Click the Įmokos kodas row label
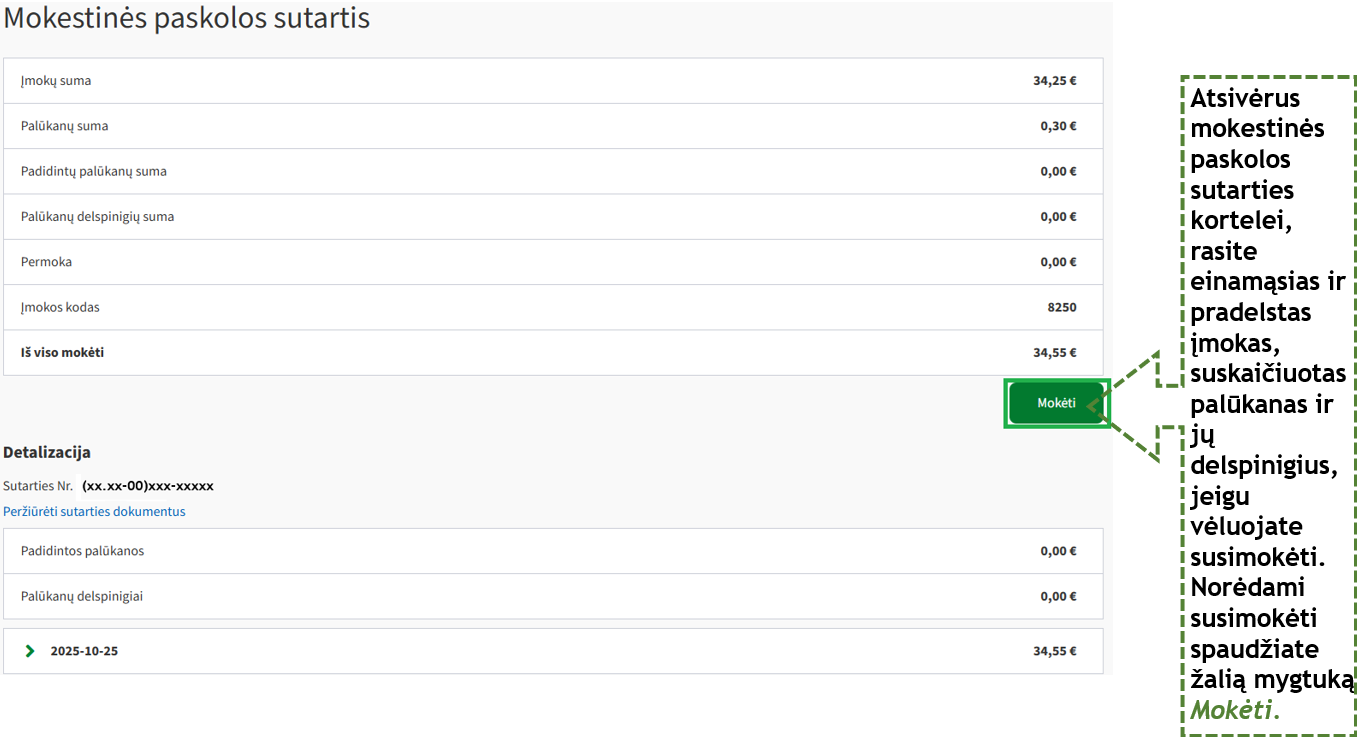The width and height of the screenshot is (1357, 737). click(x=60, y=307)
